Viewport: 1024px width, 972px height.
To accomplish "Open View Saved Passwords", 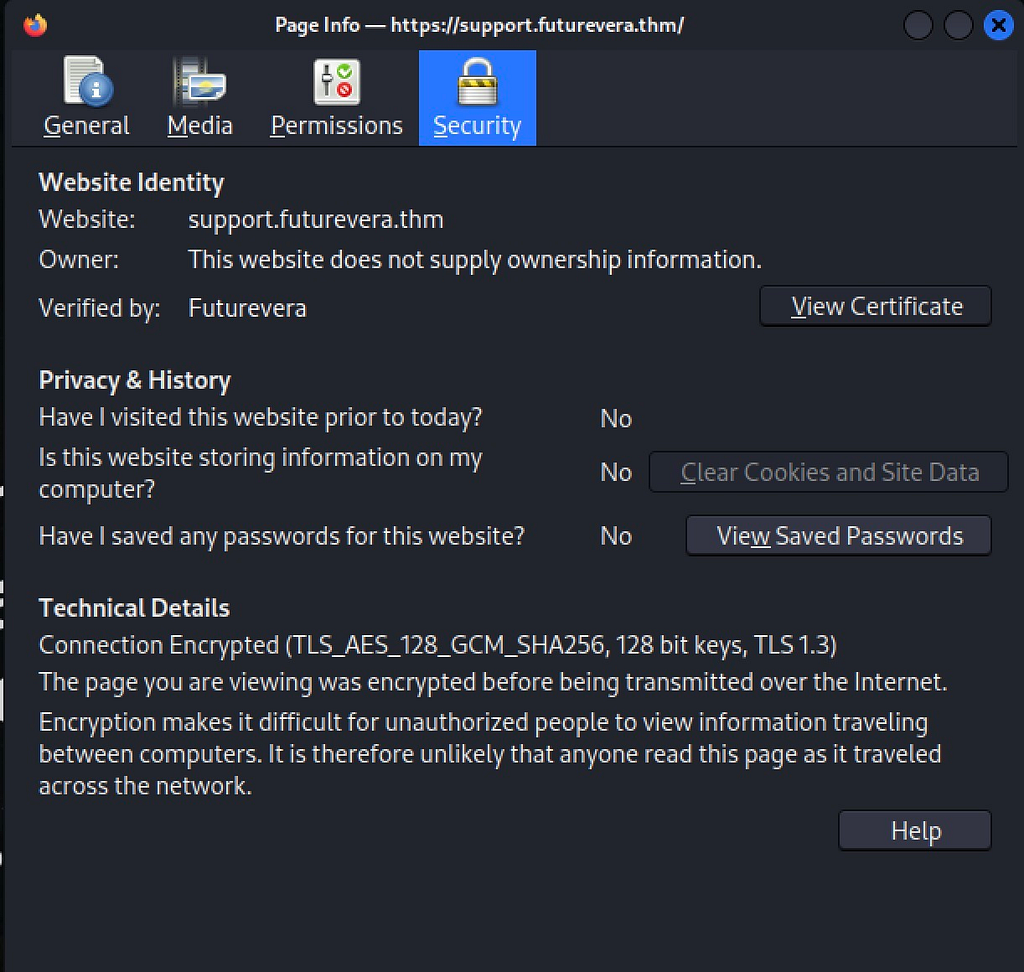I will click(x=839, y=536).
